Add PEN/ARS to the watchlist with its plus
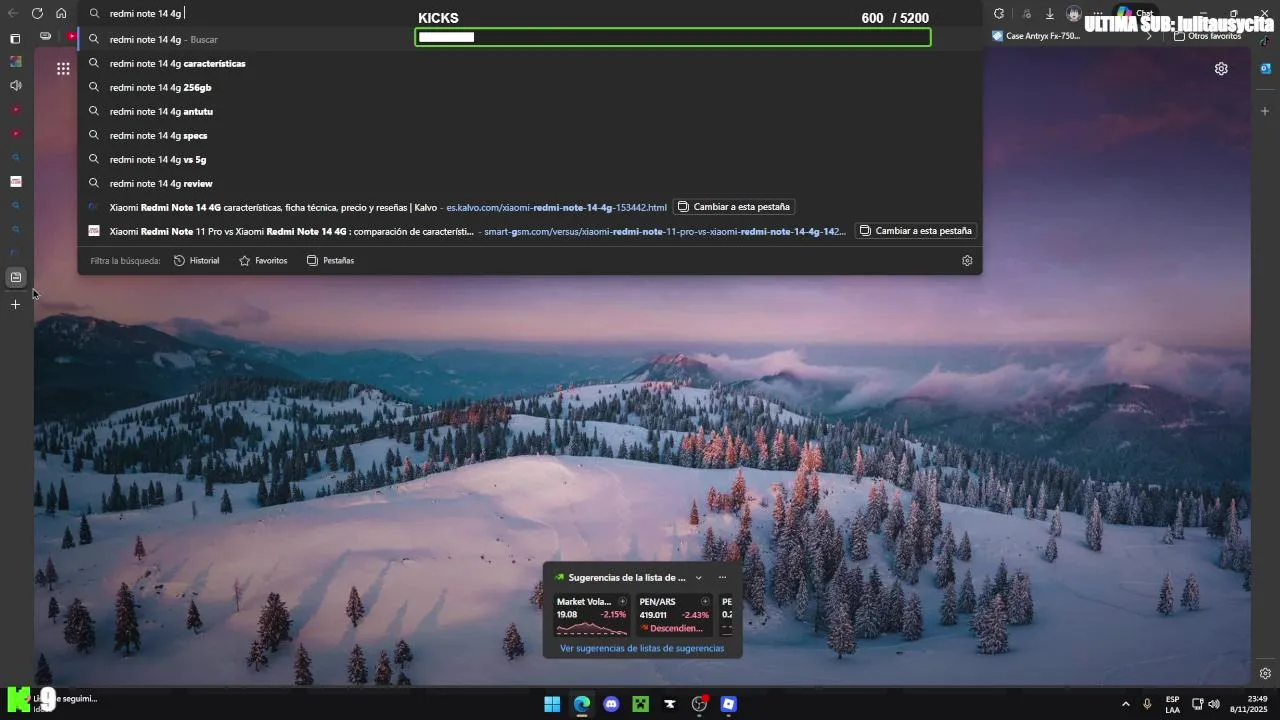Viewport: 1280px width, 720px height. click(705, 601)
